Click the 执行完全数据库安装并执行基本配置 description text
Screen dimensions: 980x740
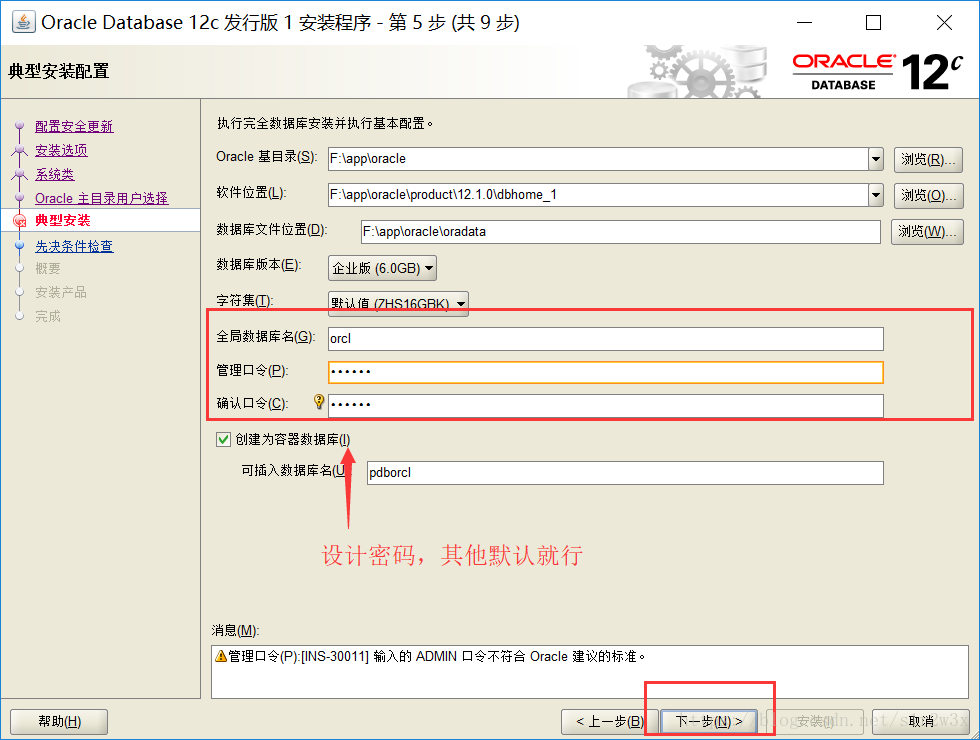tap(325, 123)
